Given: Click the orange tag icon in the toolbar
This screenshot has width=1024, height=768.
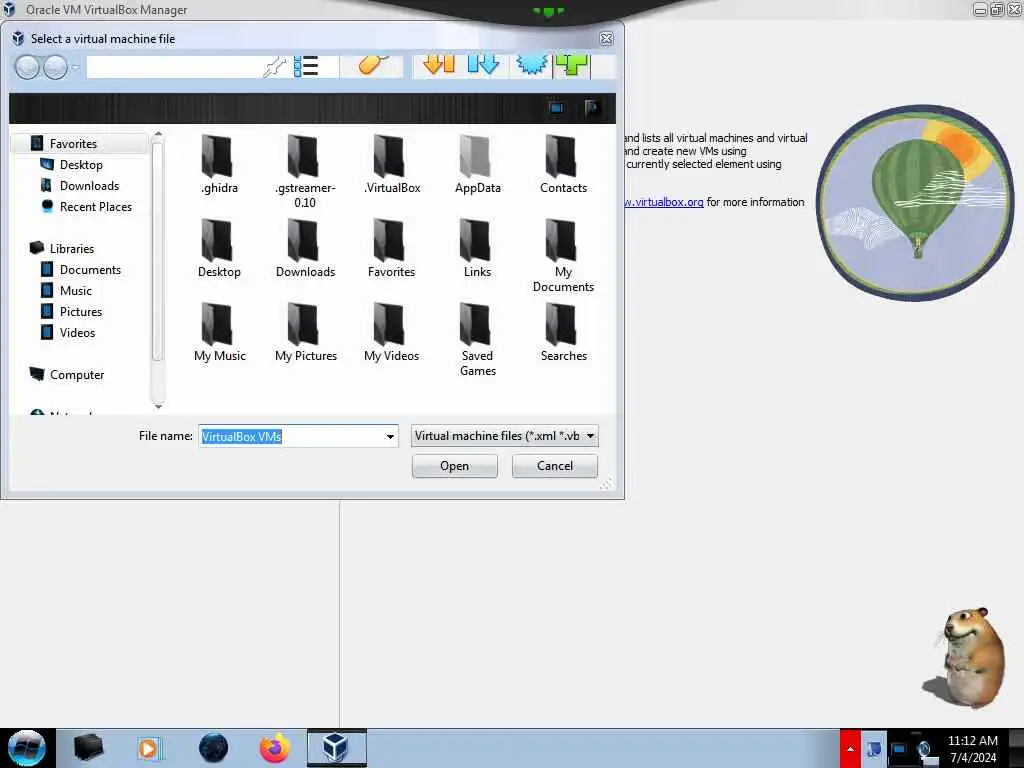Looking at the screenshot, I should pos(373,65).
